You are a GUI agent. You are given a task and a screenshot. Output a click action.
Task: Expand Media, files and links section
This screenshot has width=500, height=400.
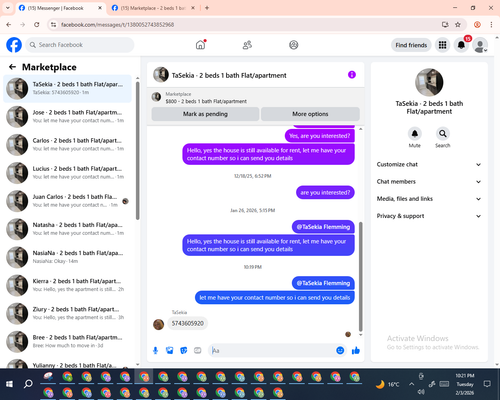tap(429, 199)
